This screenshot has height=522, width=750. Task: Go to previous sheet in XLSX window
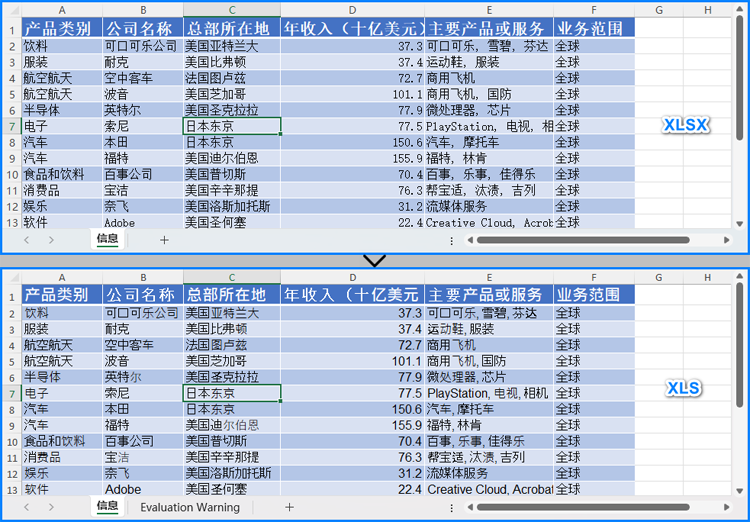[x=27, y=240]
